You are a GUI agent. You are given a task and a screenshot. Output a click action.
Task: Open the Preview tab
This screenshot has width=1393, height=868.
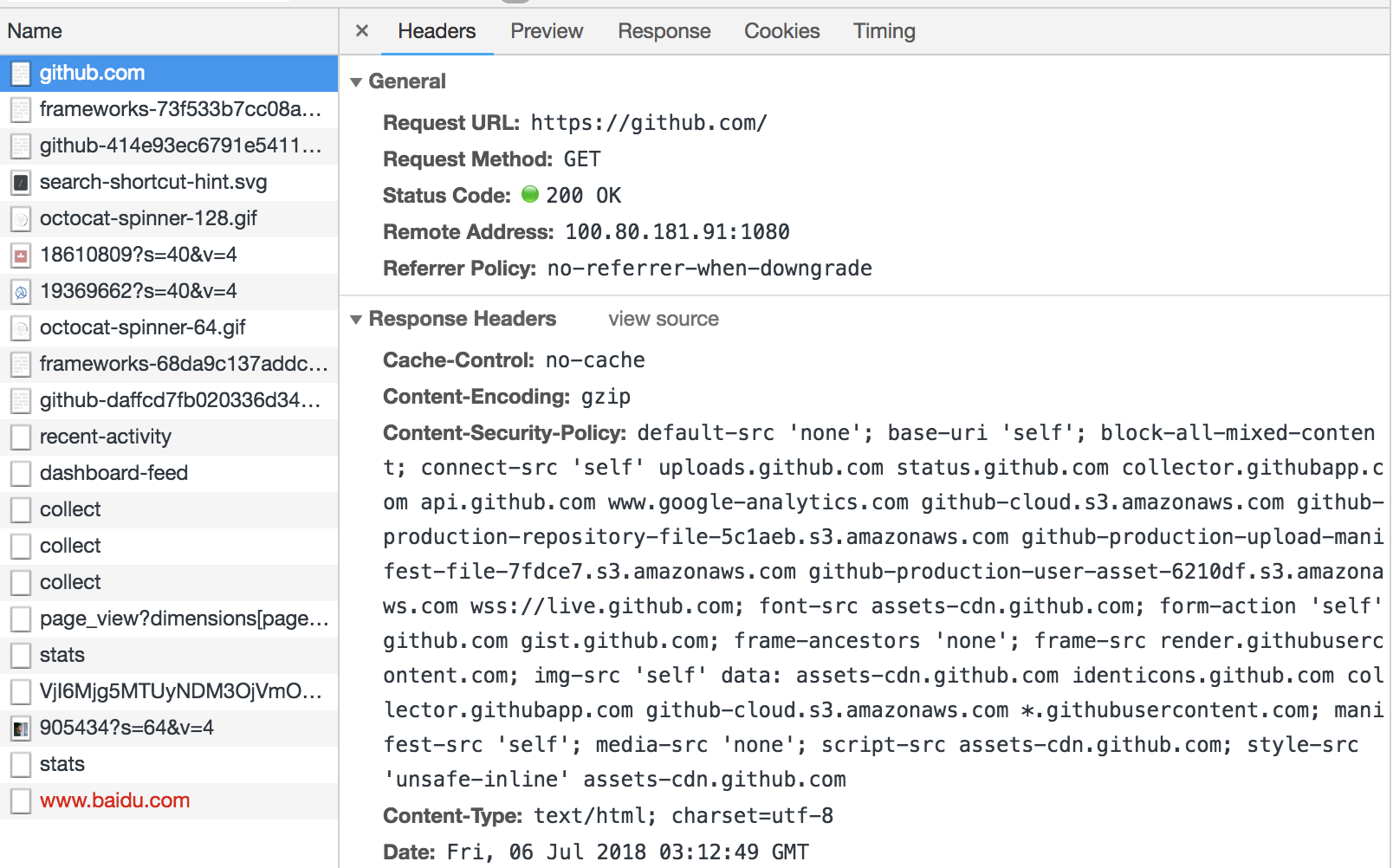click(547, 31)
